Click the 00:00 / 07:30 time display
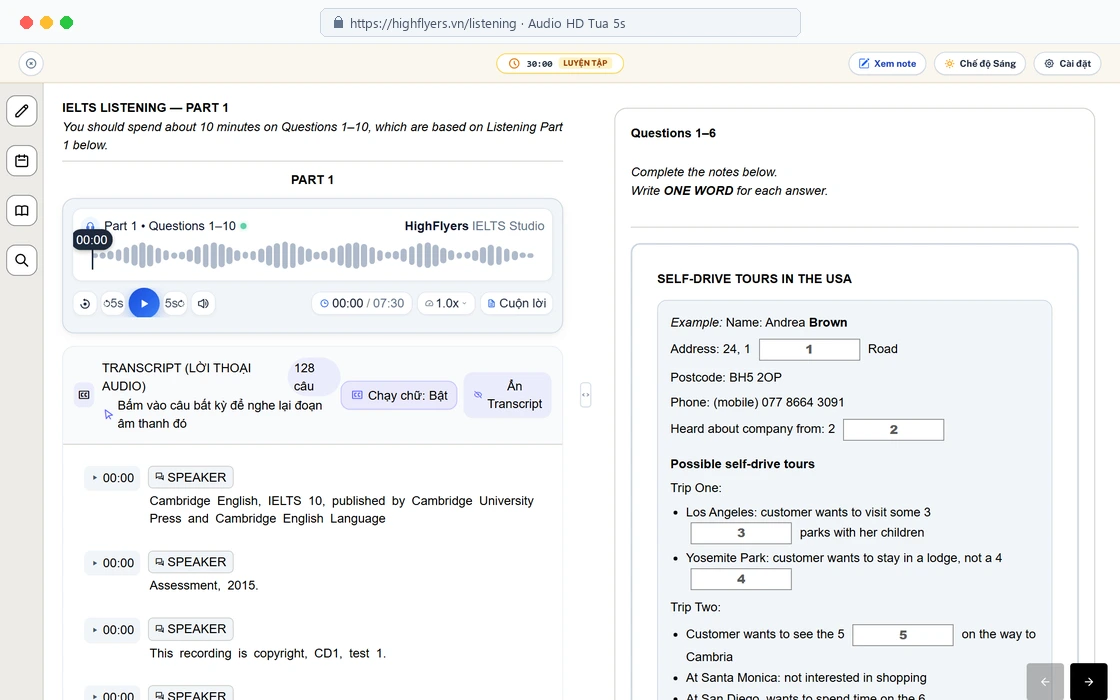 click(361, 304)
